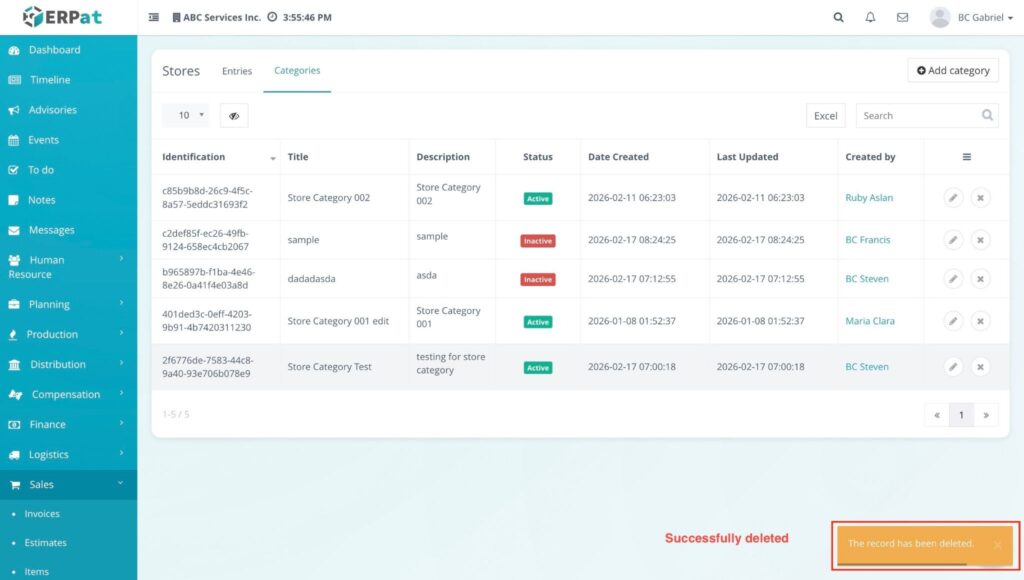Toggle the sidebar hamburger menu icon
The width and height of the screenshot is (1024, 580).
point(154,17)
